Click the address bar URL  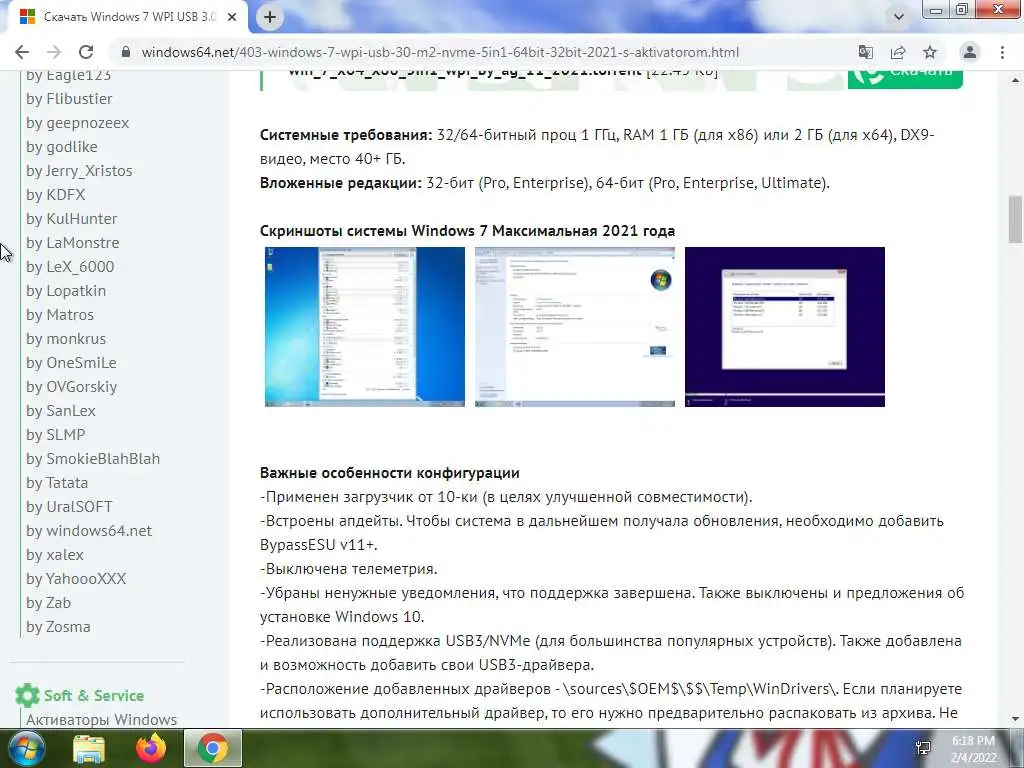(x=440, y=52)
